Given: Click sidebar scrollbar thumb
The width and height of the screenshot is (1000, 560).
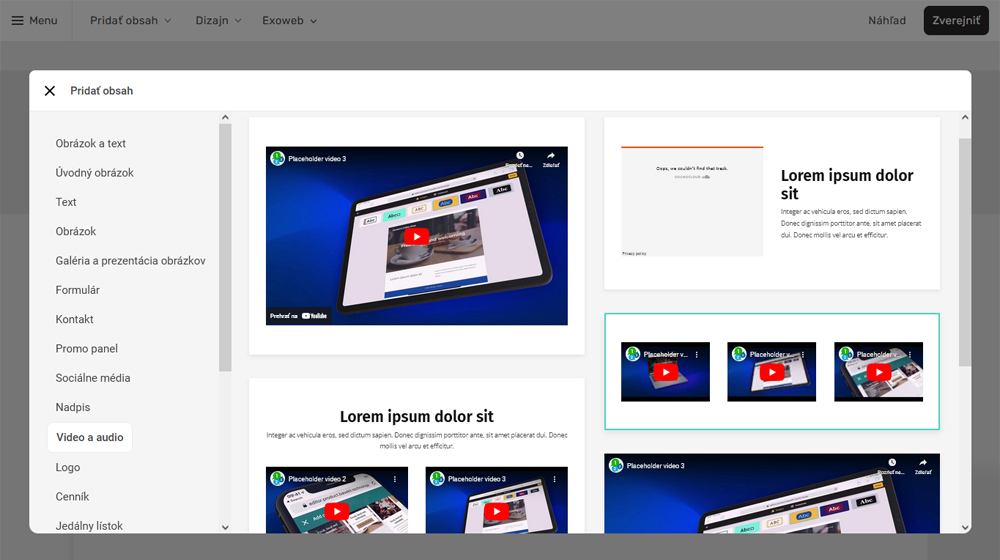Looking at the screenshot, I should tap(225, 247).
